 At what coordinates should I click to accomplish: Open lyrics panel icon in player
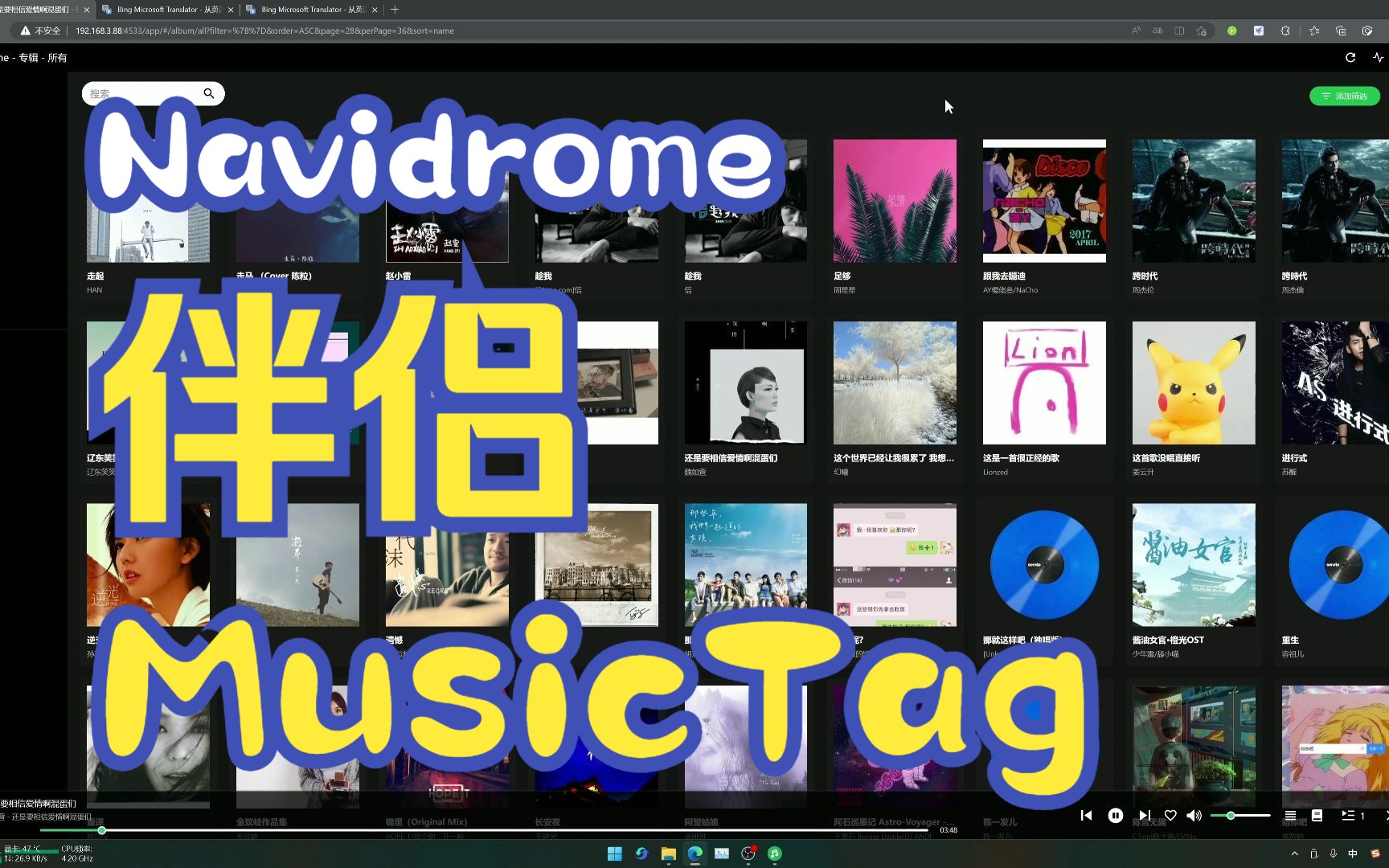[x=1317, y=816]
